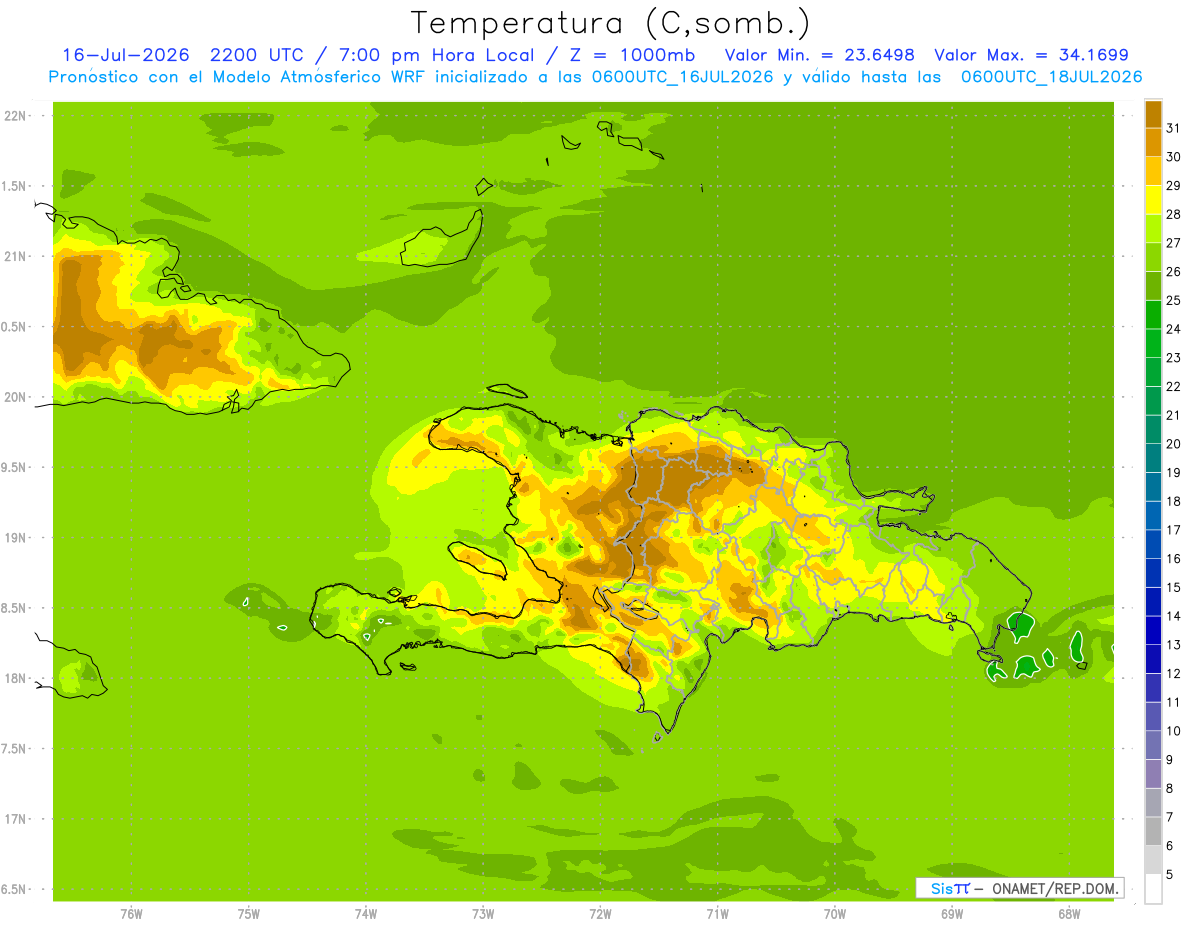Click legend value 23 on the color bar
Viewport: 1200px width, 927px height.
pyautogui.click(x=1173, y=358)
